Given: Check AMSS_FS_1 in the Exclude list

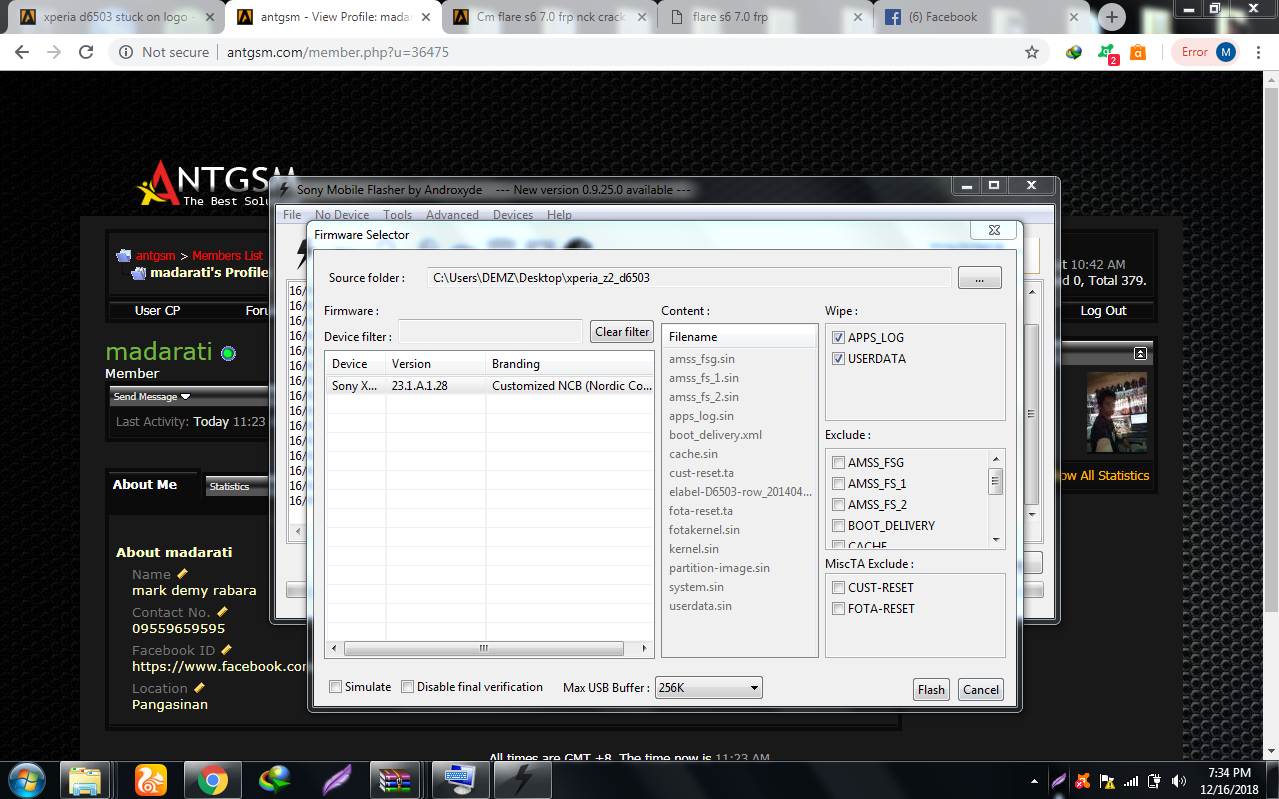Looking at the screenshot, I should click(838, 484).
